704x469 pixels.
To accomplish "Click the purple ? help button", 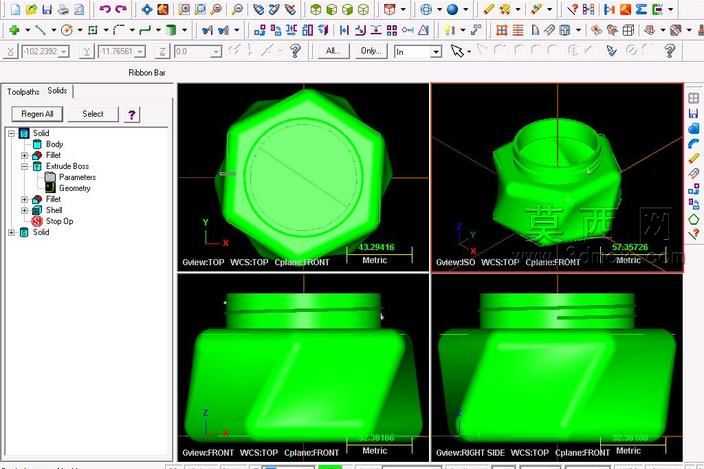I will [132, 115].
